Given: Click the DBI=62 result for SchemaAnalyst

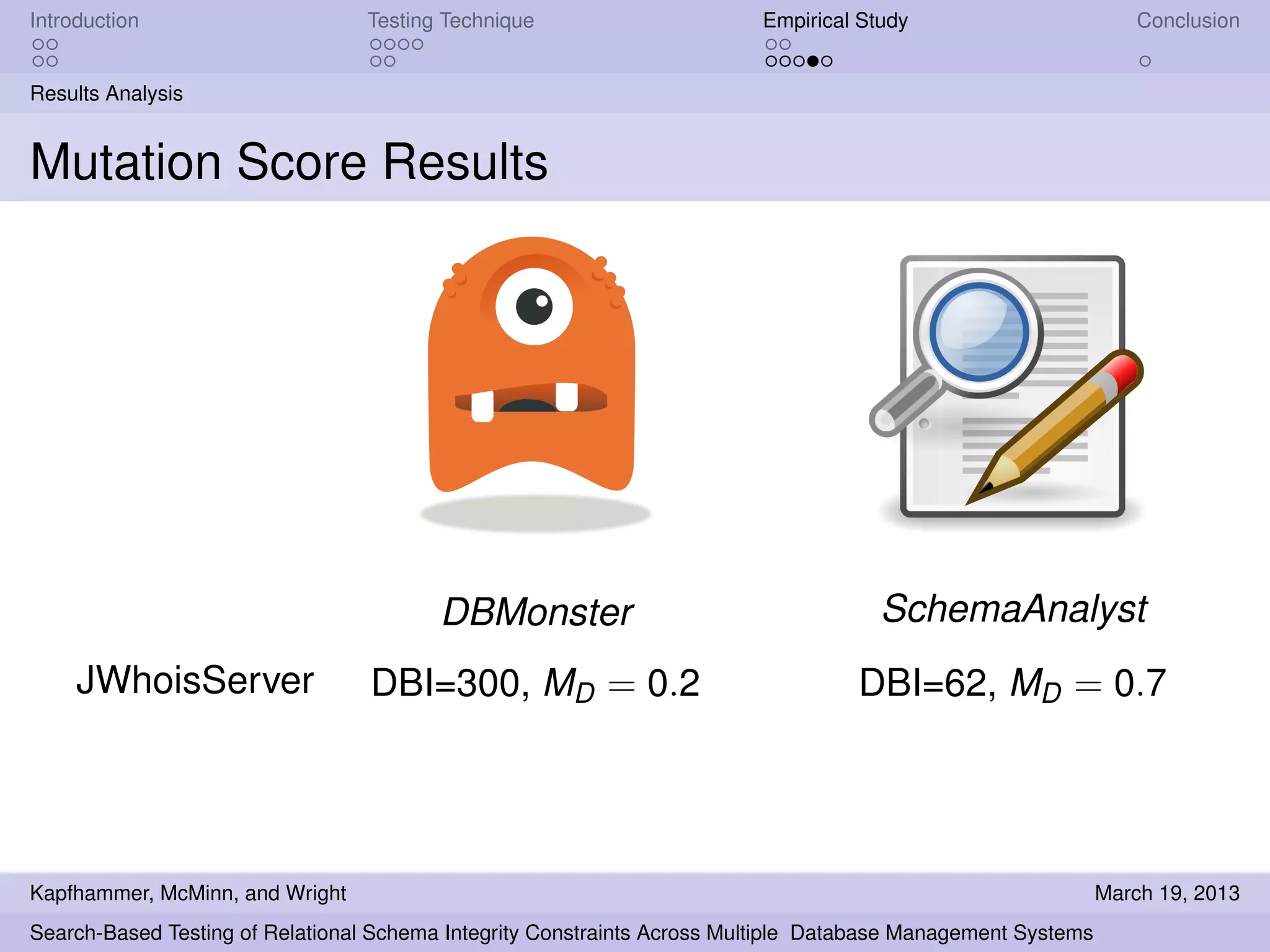Looking at the screenshot, I should point(1013,684).
